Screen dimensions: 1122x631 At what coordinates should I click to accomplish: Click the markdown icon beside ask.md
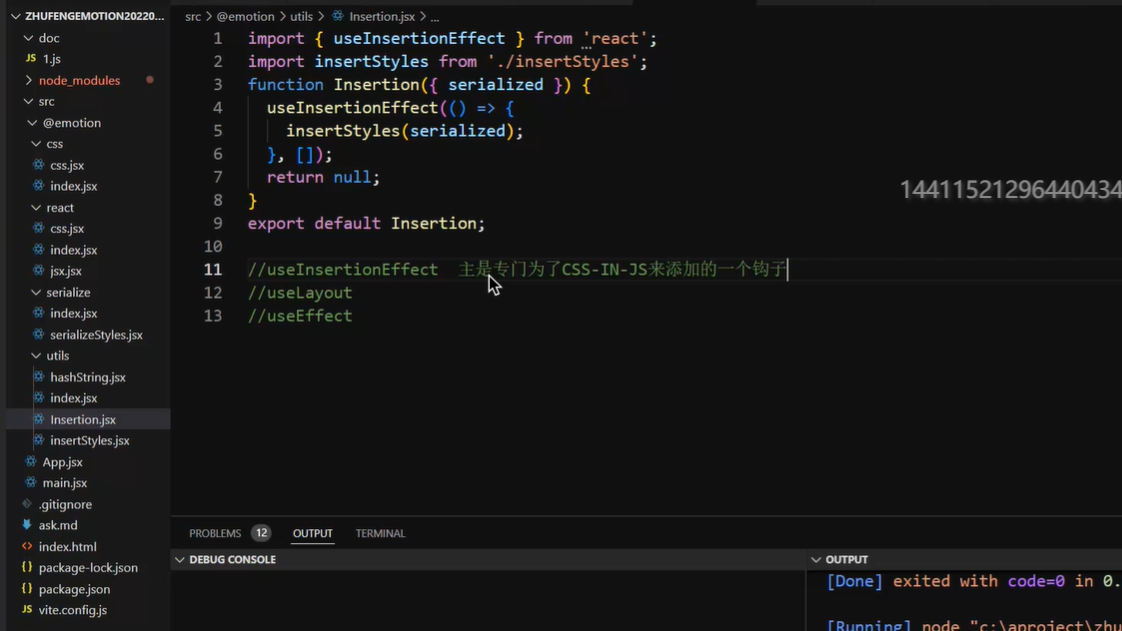tap(27, 525)
